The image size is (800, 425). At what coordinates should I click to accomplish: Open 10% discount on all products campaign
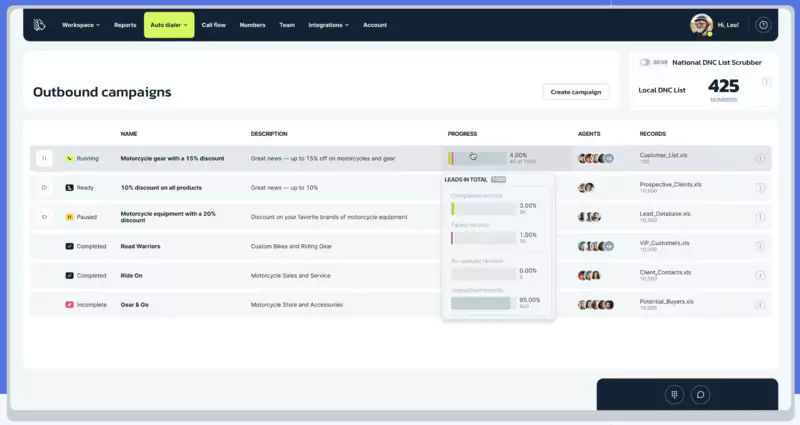[161, 188]
